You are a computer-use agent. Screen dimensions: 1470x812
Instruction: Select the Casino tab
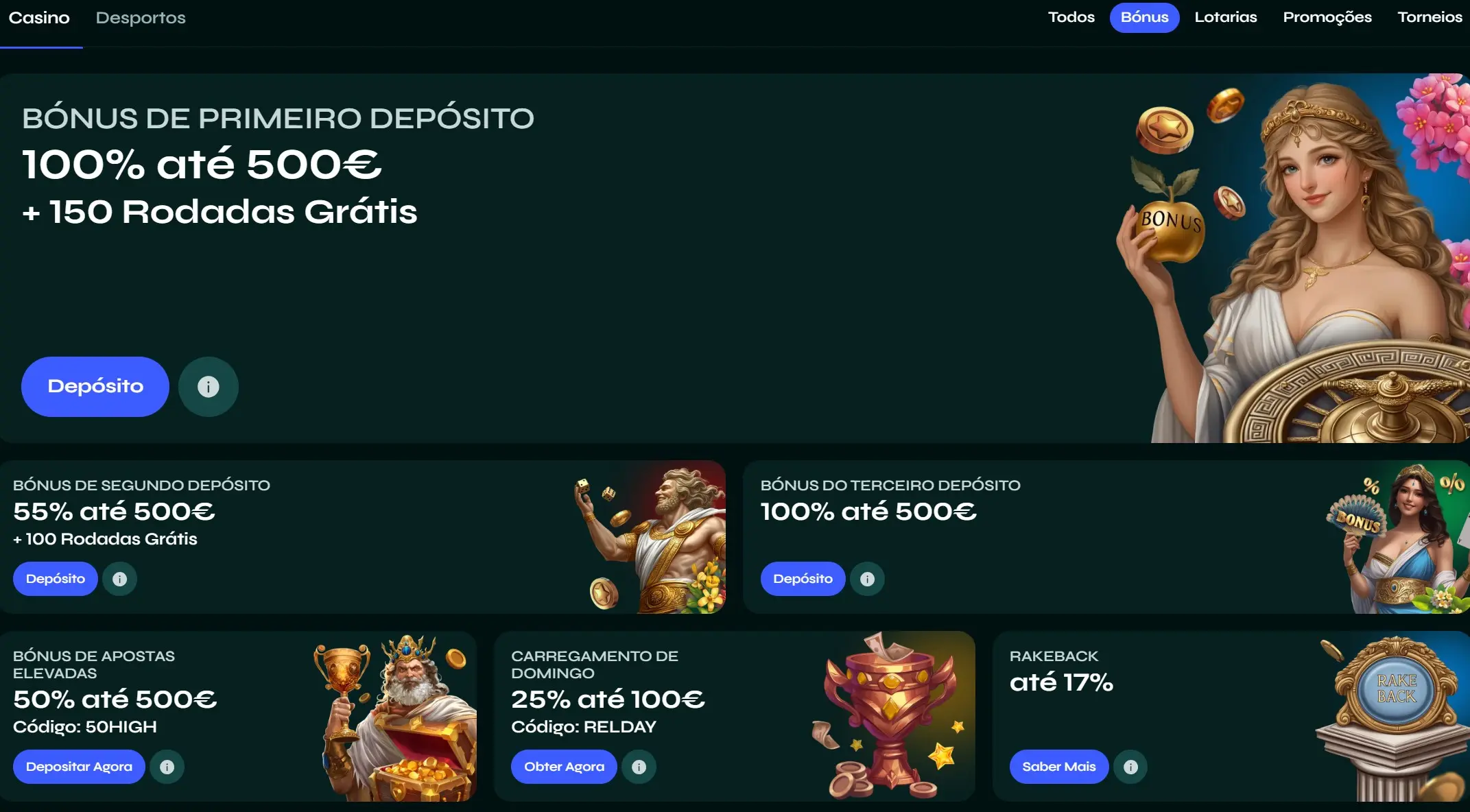[39, 18]
